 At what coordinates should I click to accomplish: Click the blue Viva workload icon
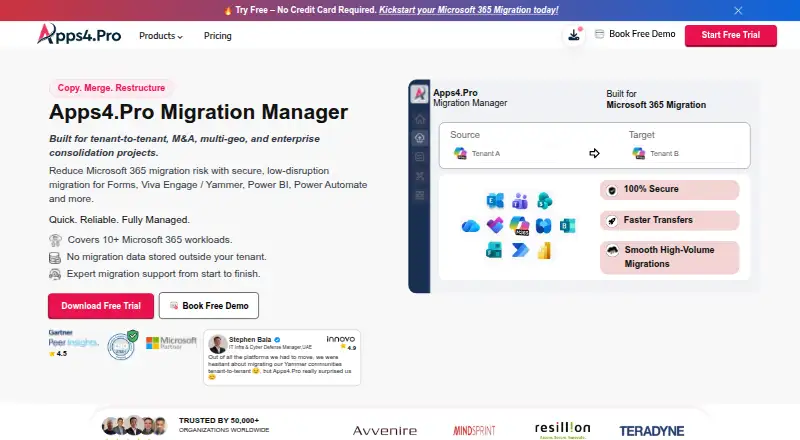[x=543, y=226]
